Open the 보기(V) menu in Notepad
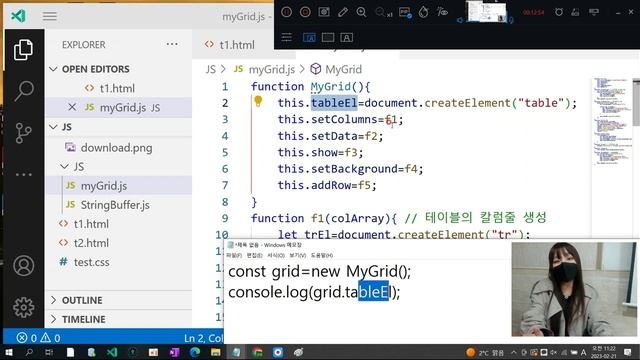Image resolution: width=640 pixels, height=360 pixels. (x=298, y=256)
